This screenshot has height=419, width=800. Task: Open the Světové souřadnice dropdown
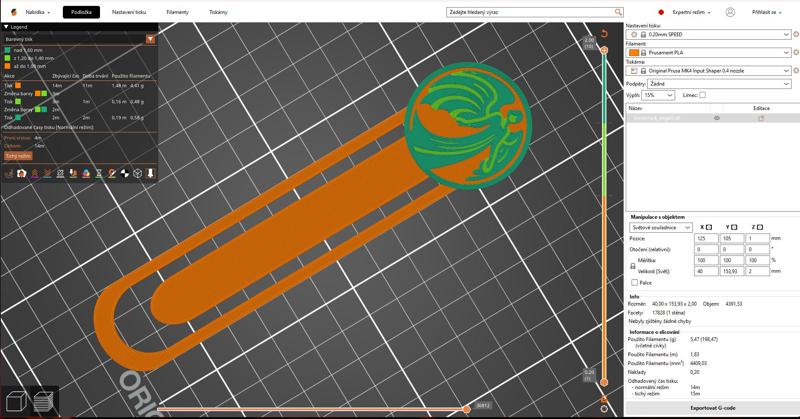click(x=660, y=227)
